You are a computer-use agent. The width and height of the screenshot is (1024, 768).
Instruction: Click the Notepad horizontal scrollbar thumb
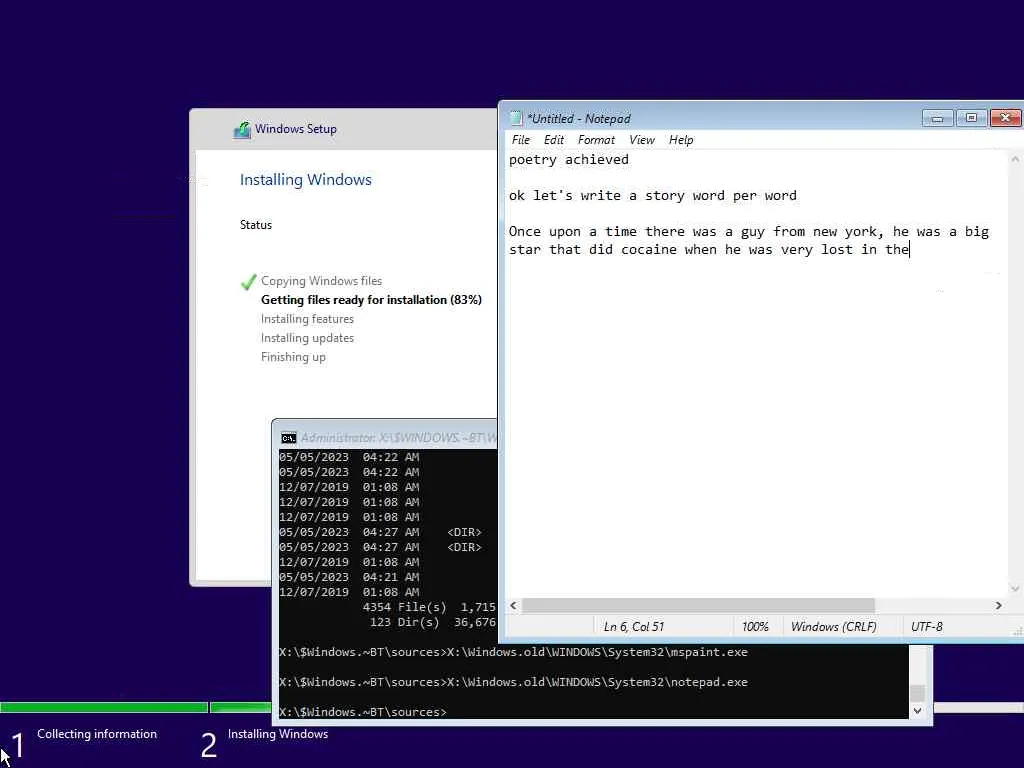[697, 605]
